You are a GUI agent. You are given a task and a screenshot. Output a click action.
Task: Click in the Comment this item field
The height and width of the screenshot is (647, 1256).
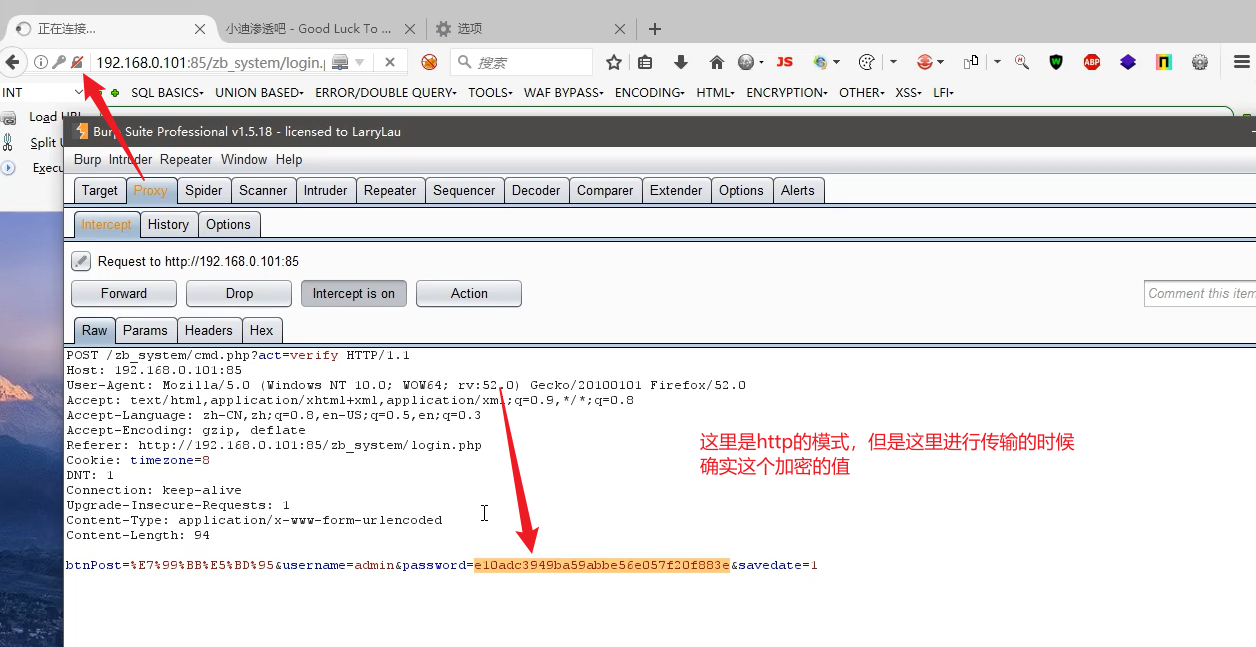click(x=1200, y=293)
